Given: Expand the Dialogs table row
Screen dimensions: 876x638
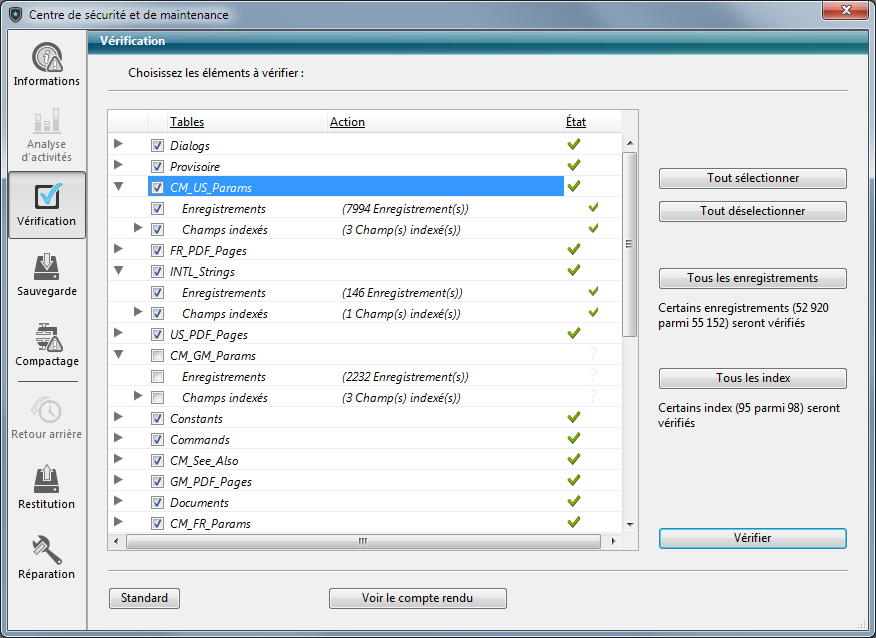Looking at the screenshot, I should pyautogui.click(x=118, y=144).
